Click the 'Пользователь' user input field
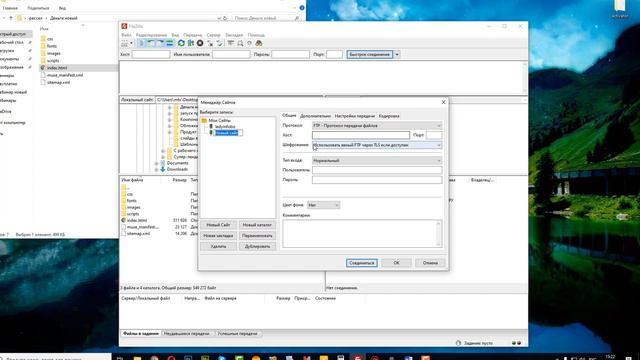 pyautogui.click(x=377, y=170)
